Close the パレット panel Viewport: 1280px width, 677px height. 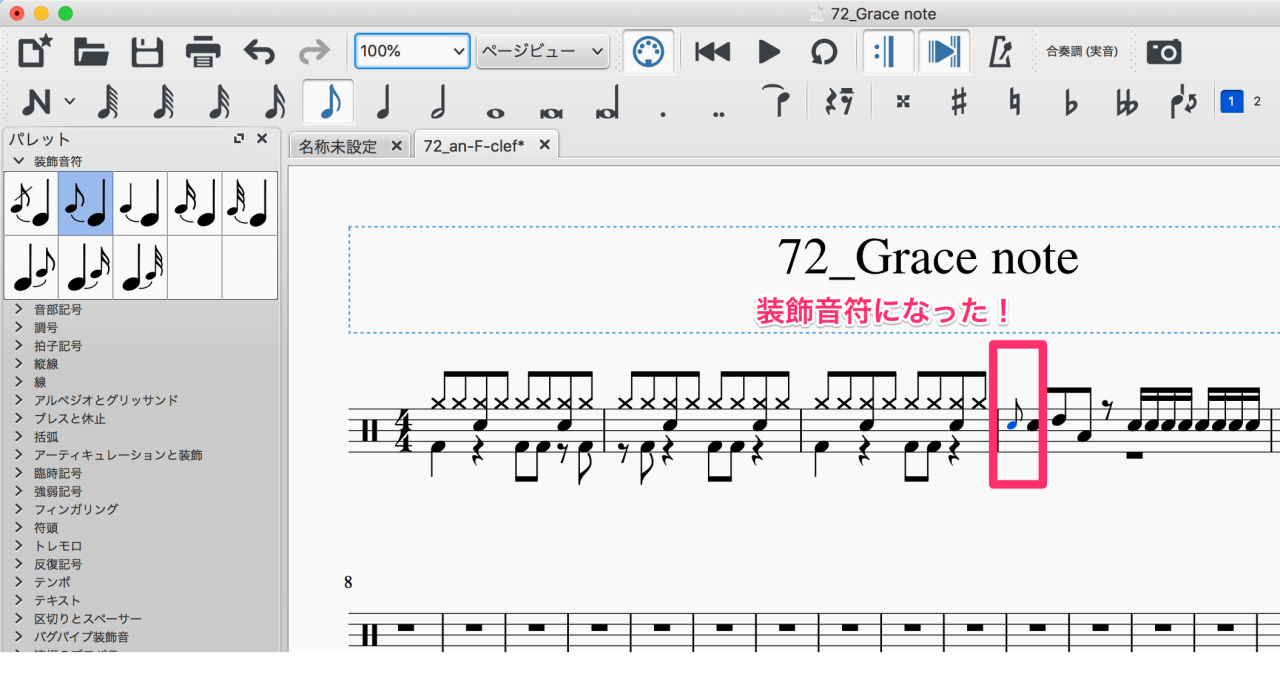[262, 139]
